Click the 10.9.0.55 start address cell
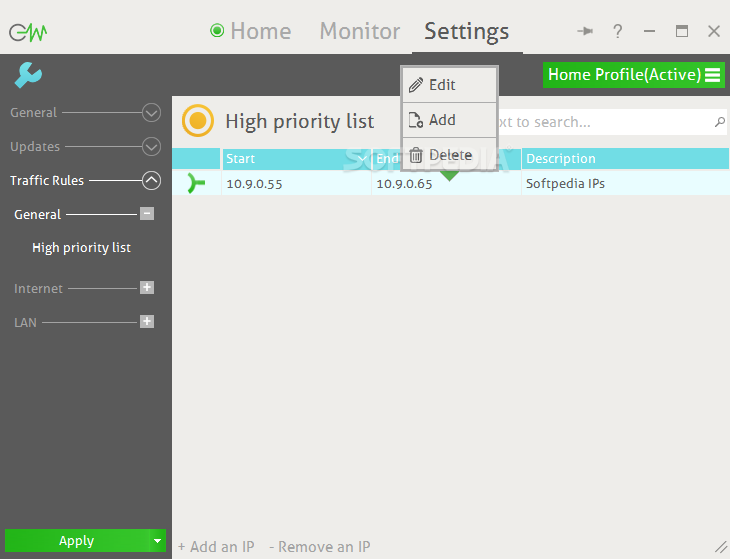 tap(297, 183)
